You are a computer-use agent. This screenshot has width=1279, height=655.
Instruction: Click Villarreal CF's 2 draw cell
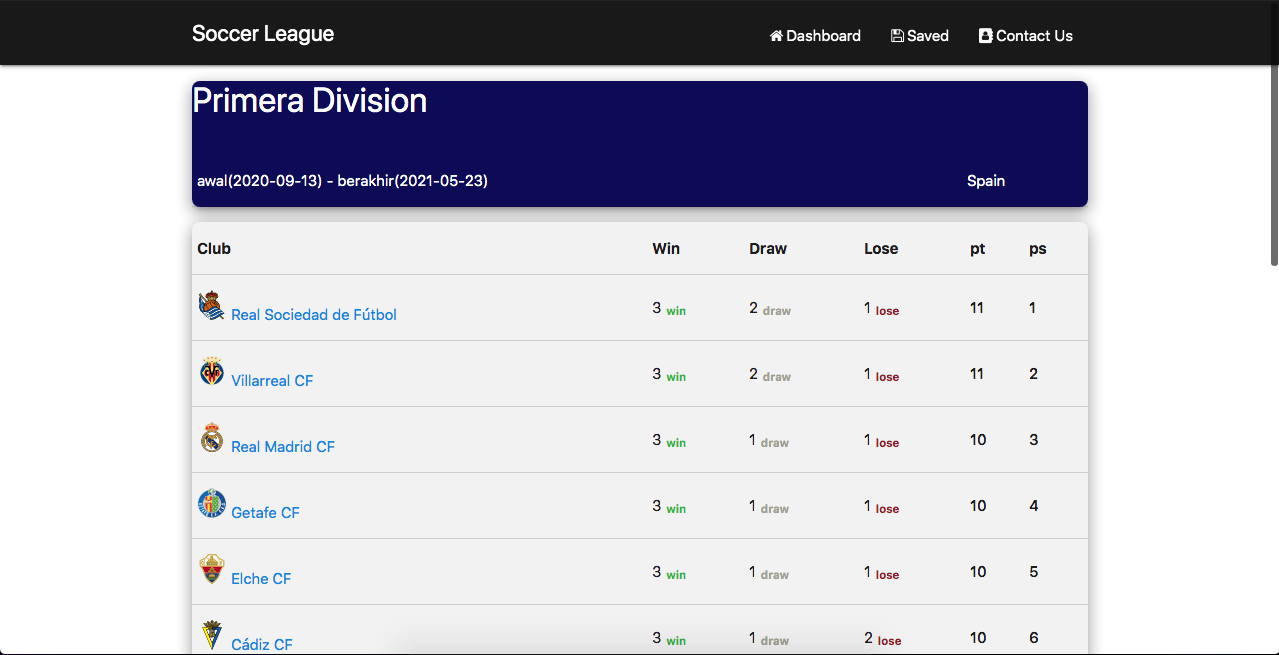(x=770, y=375)
